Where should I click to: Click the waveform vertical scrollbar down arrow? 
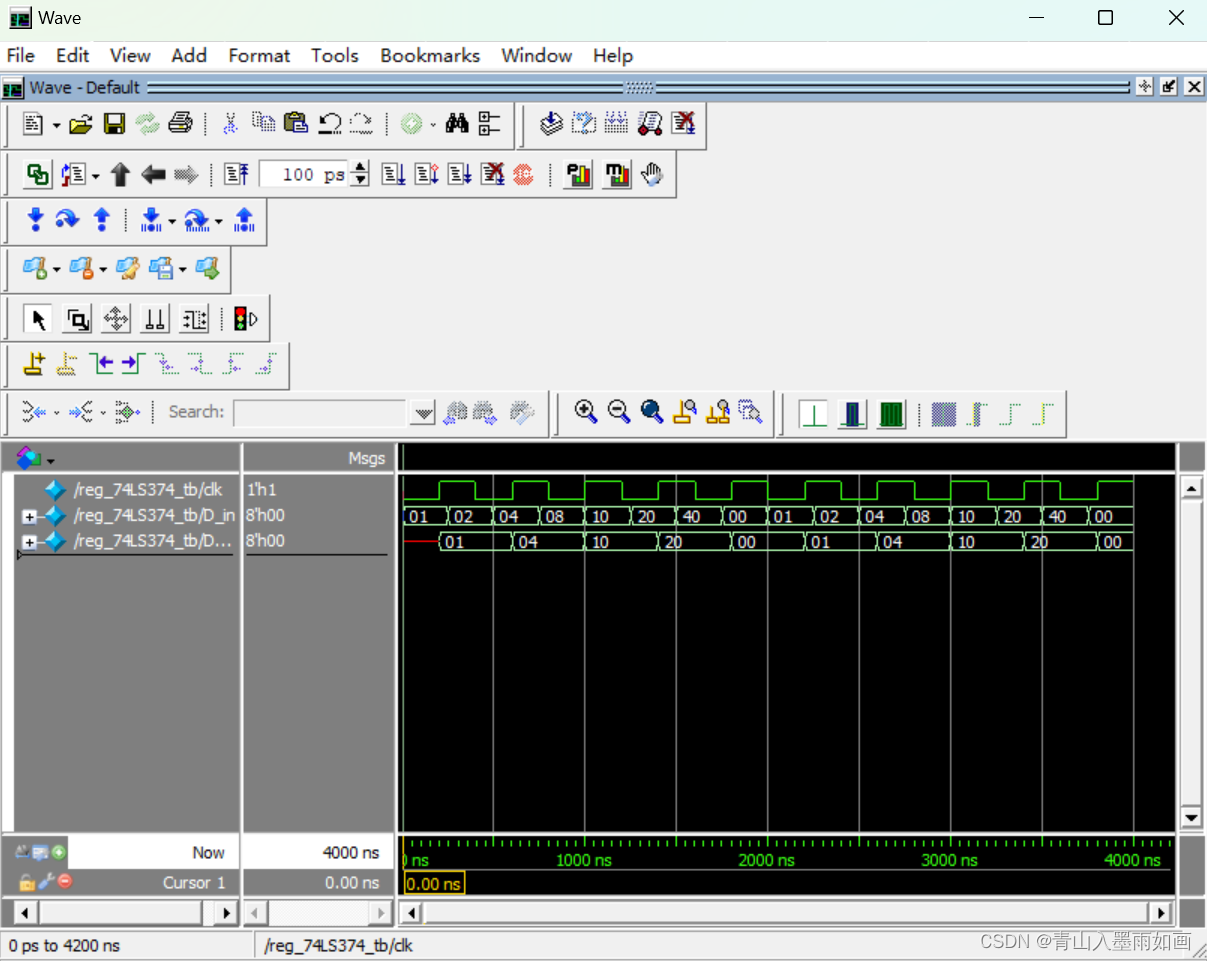[x=1191, y=818]
